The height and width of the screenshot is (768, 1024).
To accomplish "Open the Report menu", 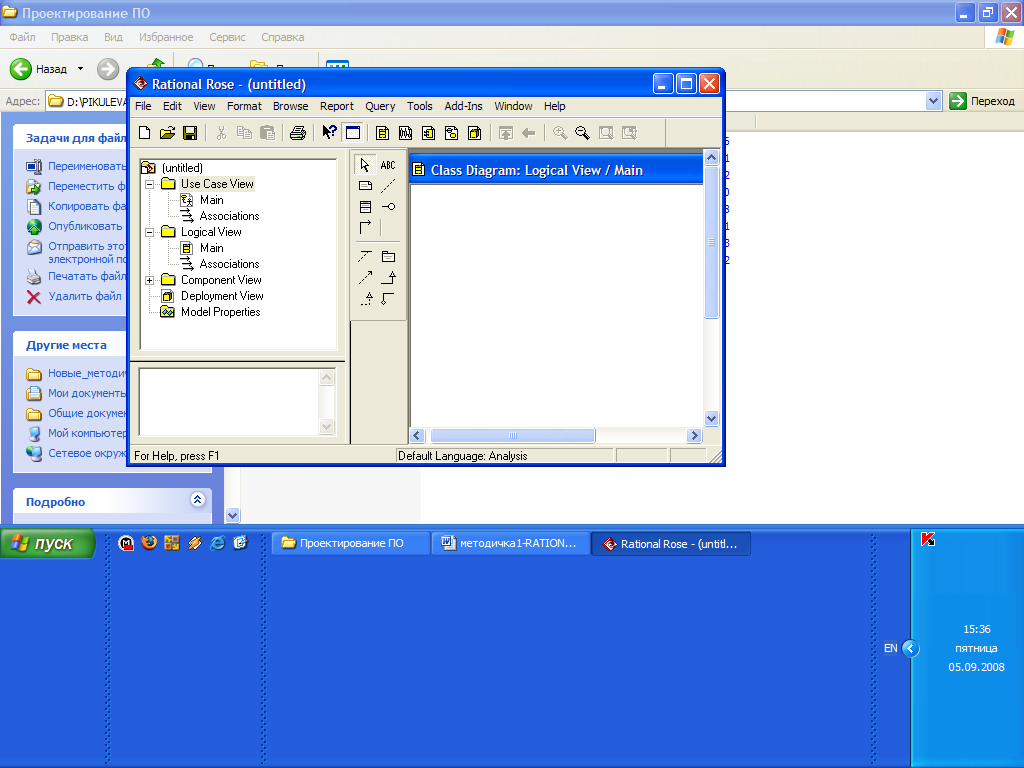I will (x=336, y=106).
